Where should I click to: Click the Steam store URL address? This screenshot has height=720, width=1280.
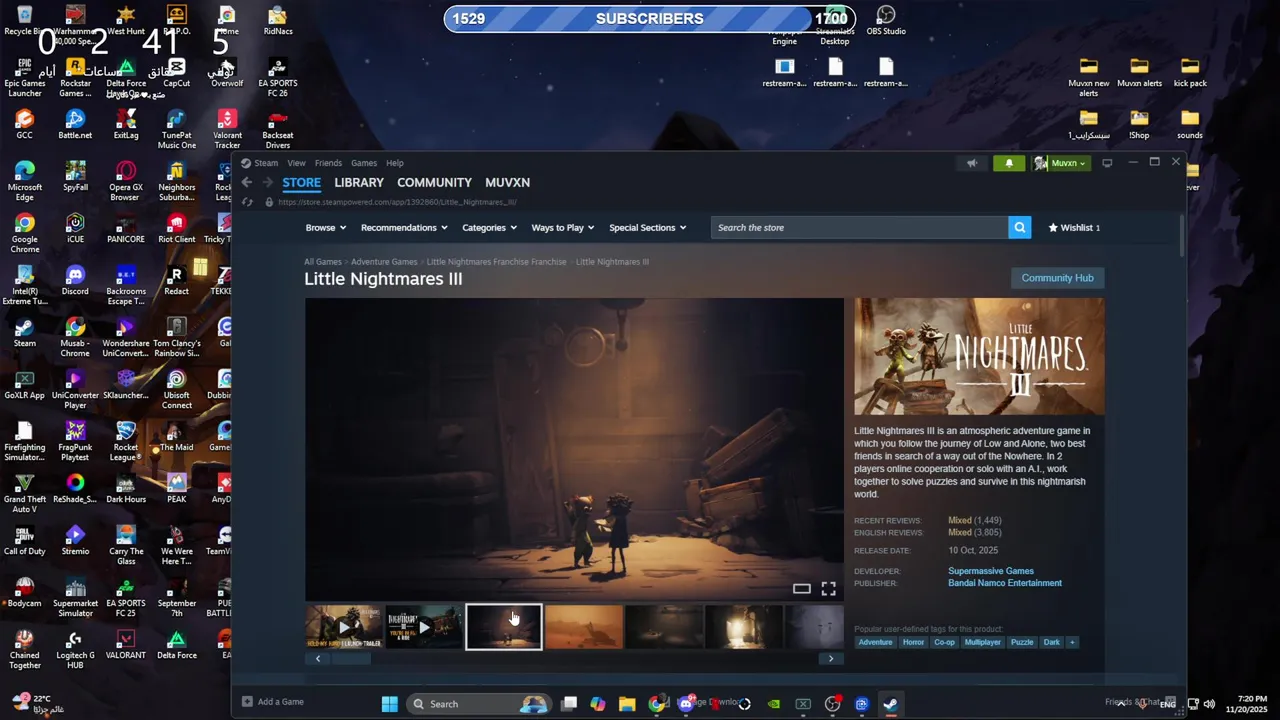tap(397, 202)
